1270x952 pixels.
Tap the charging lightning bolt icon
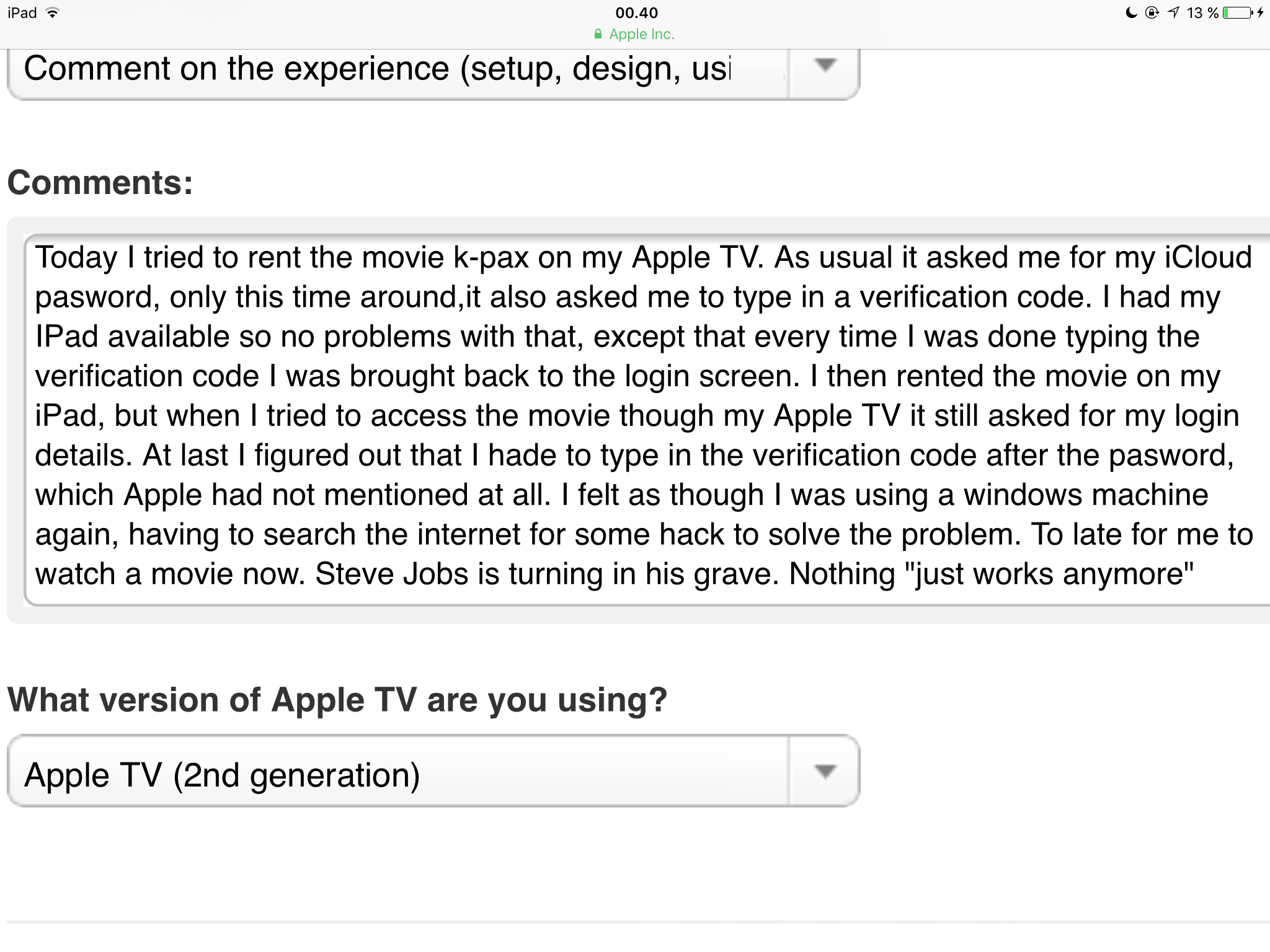tap(1261, 13)
